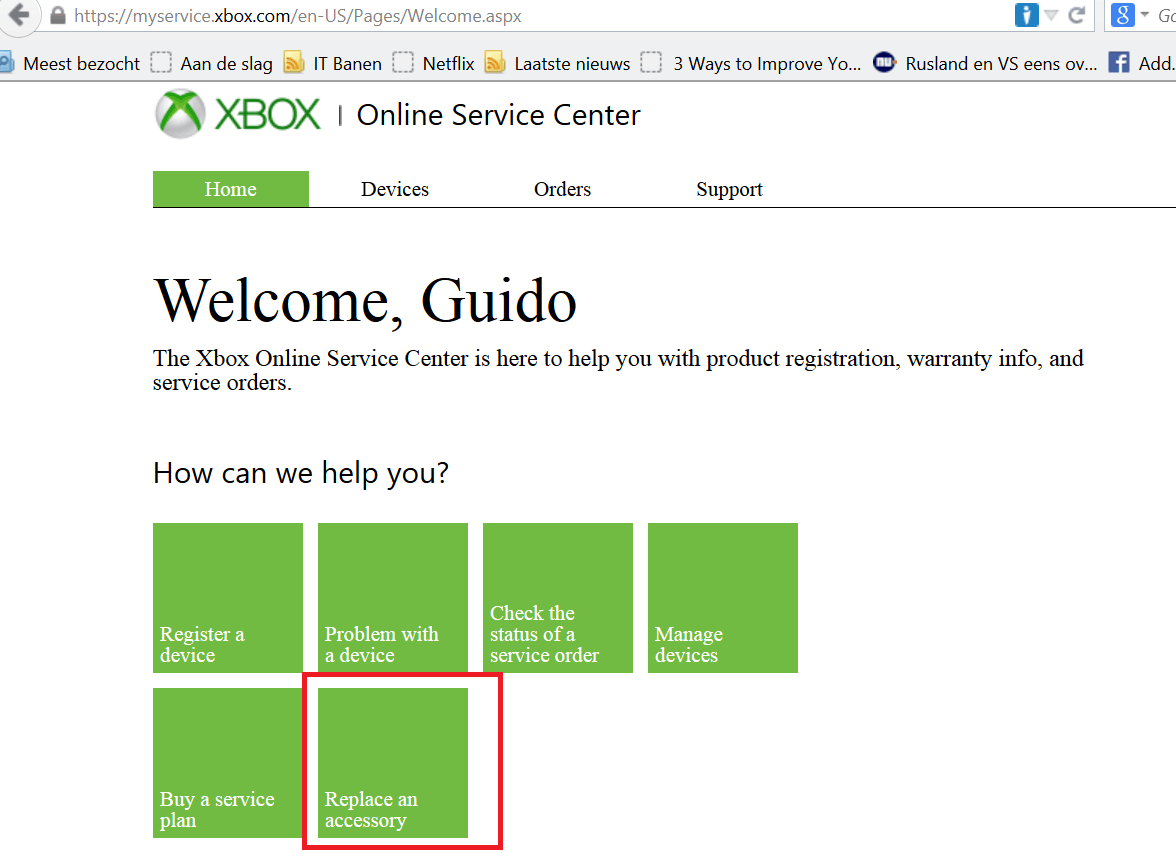Open the Rusland en VS bookmark
Screen dimensions: 1176x853
(985, 64)
